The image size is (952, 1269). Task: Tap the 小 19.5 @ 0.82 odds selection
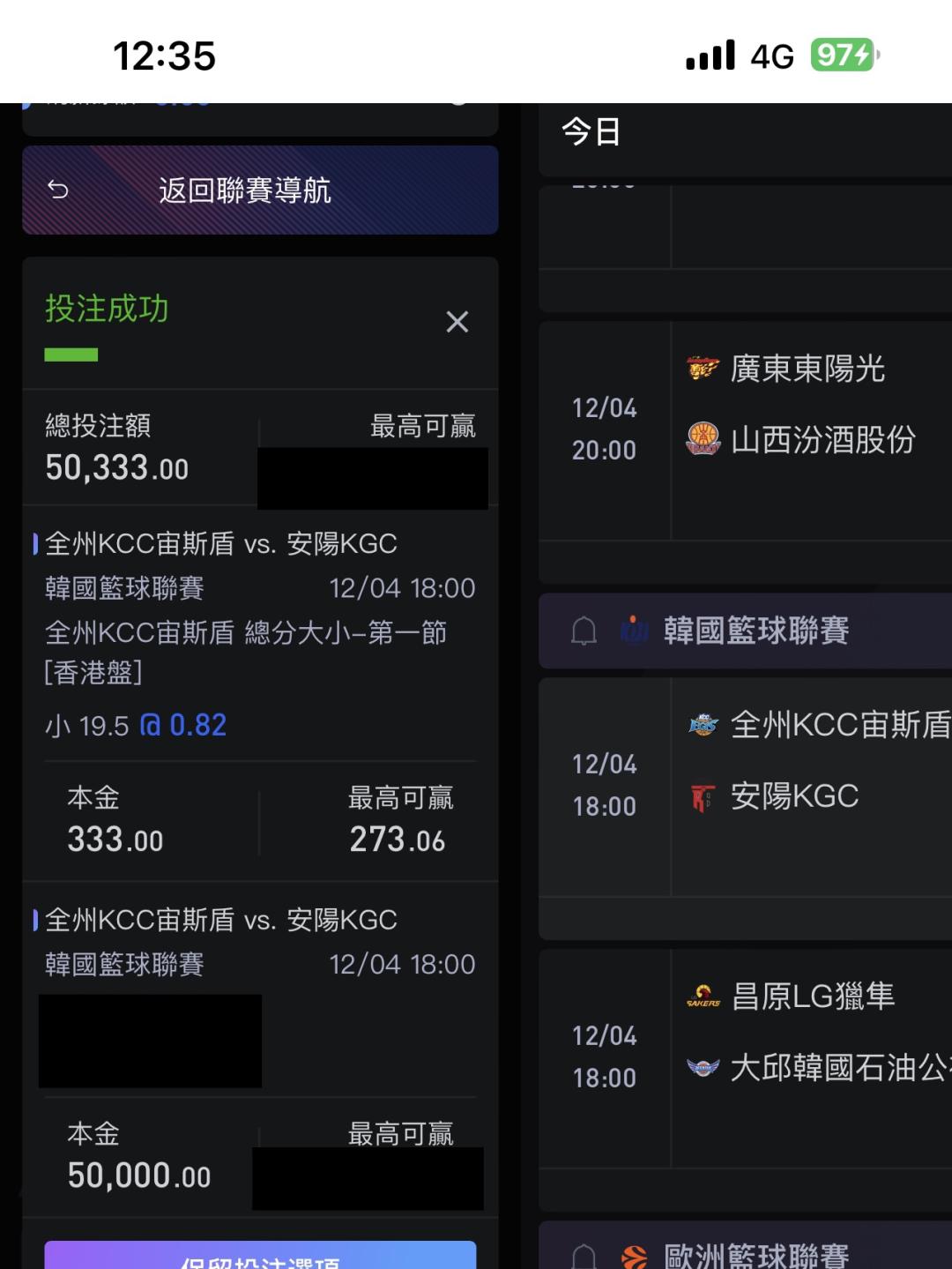[x=137, y=726]
